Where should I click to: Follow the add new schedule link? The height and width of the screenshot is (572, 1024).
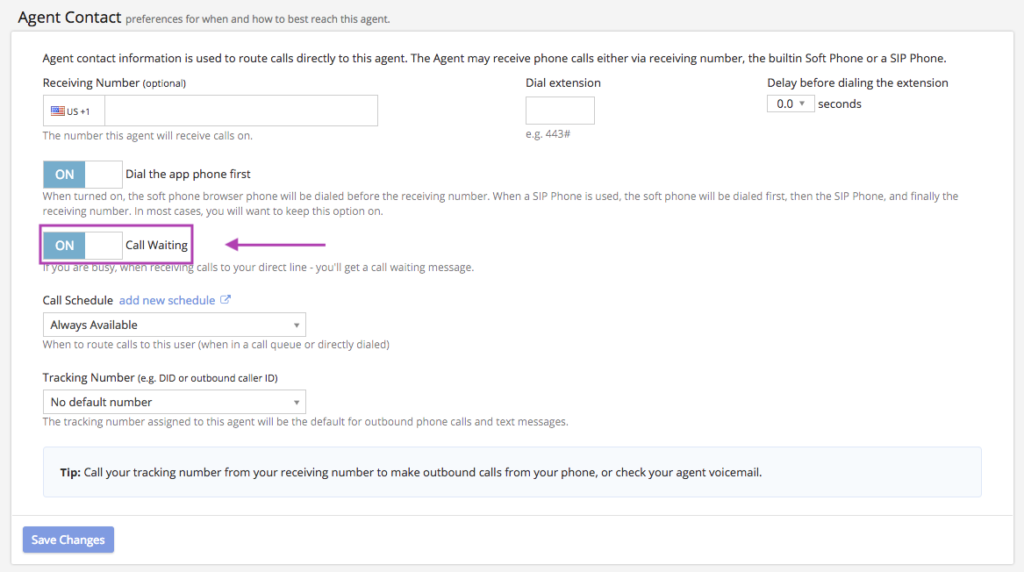(x=166, y=300)
